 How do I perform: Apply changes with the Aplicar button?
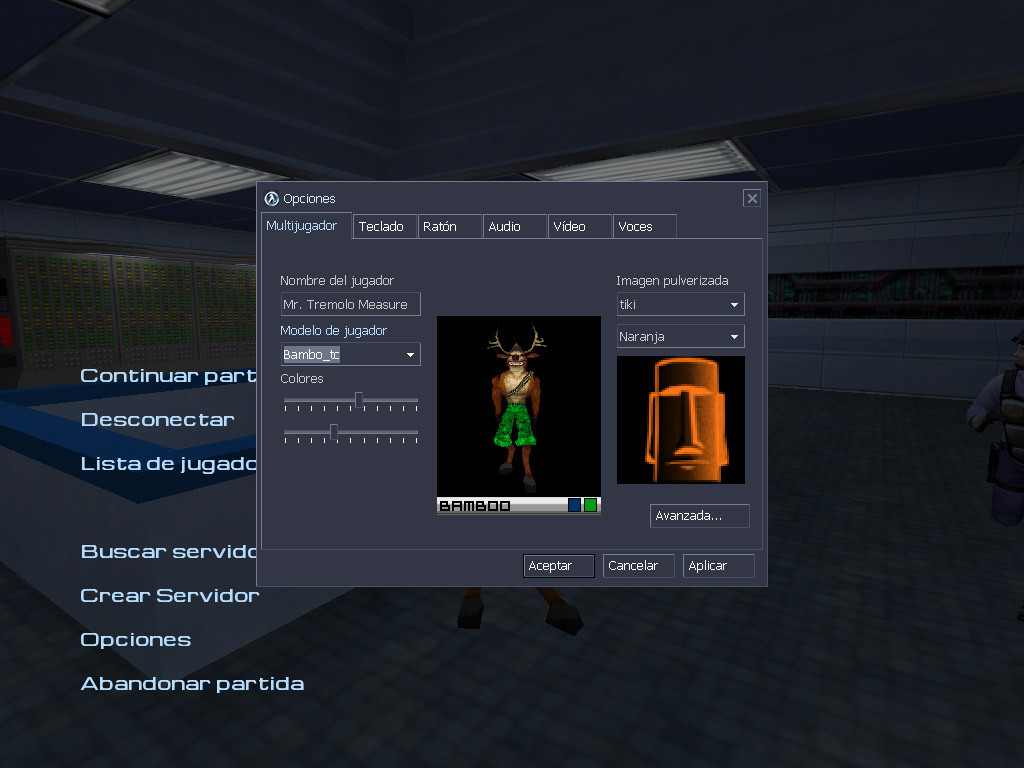click(718, 565)
